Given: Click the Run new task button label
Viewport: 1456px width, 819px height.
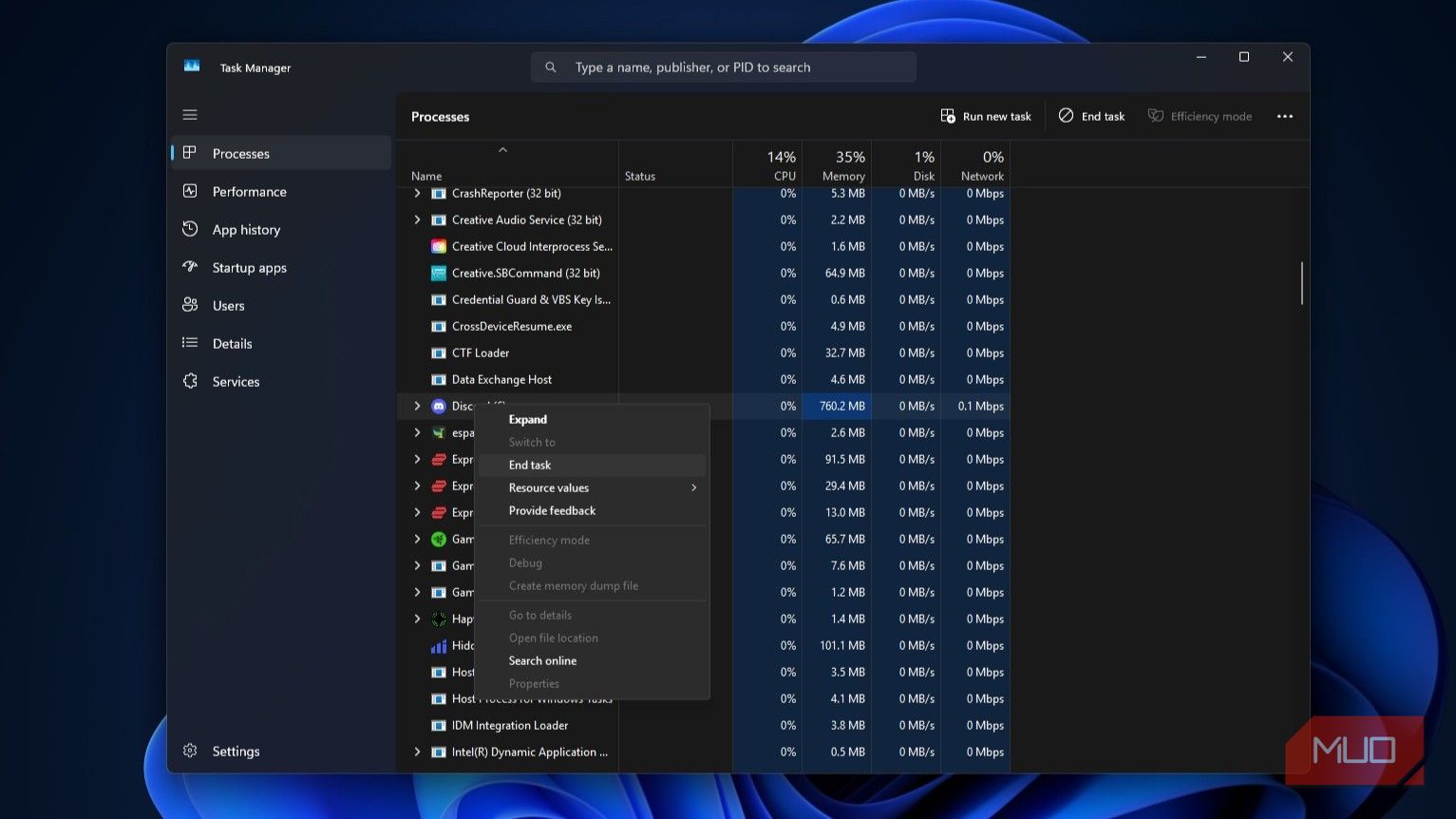Looking at the screenshot, I should coord(996,116).
